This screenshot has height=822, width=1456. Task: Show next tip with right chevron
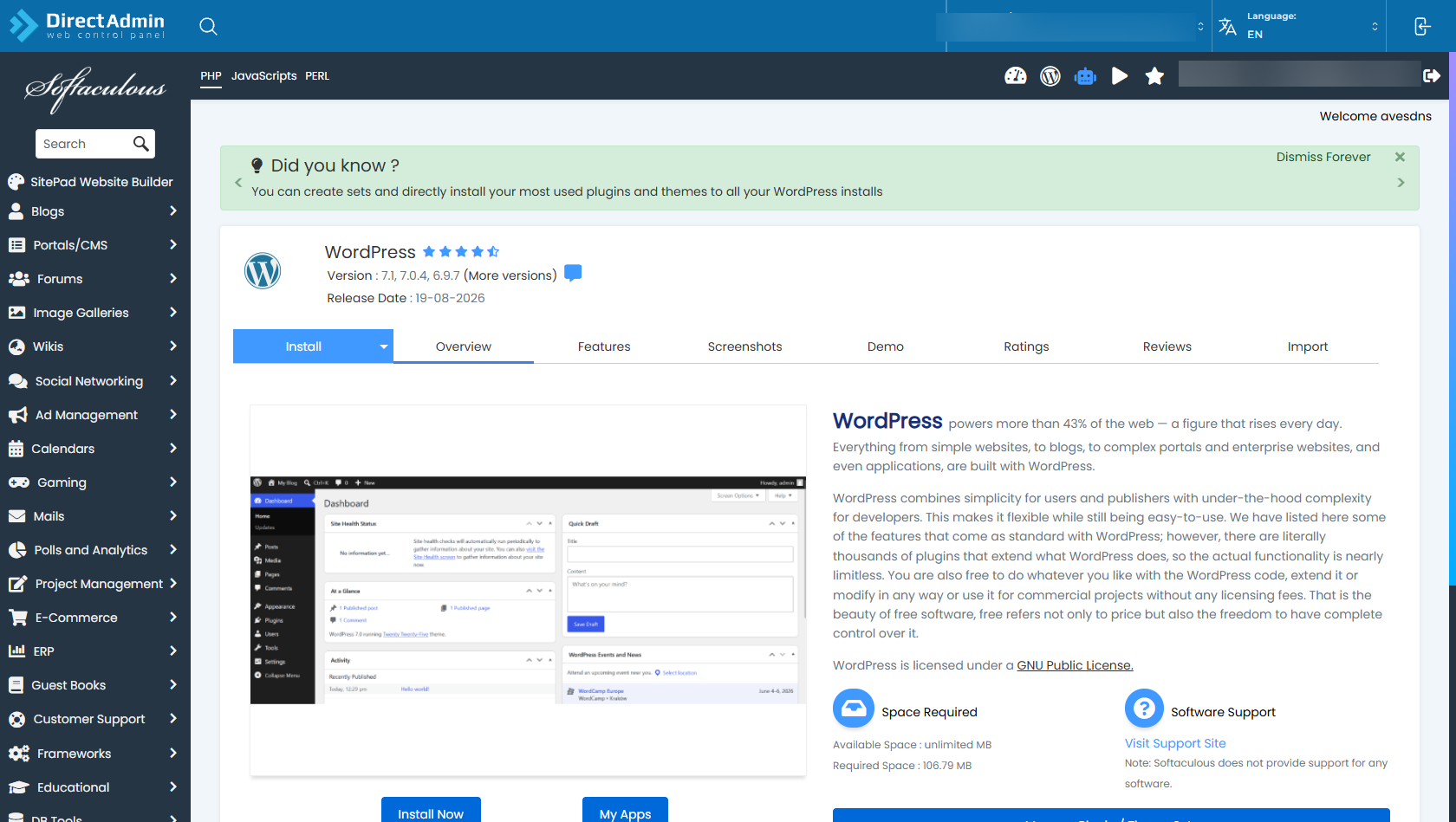pos(1401,183)
